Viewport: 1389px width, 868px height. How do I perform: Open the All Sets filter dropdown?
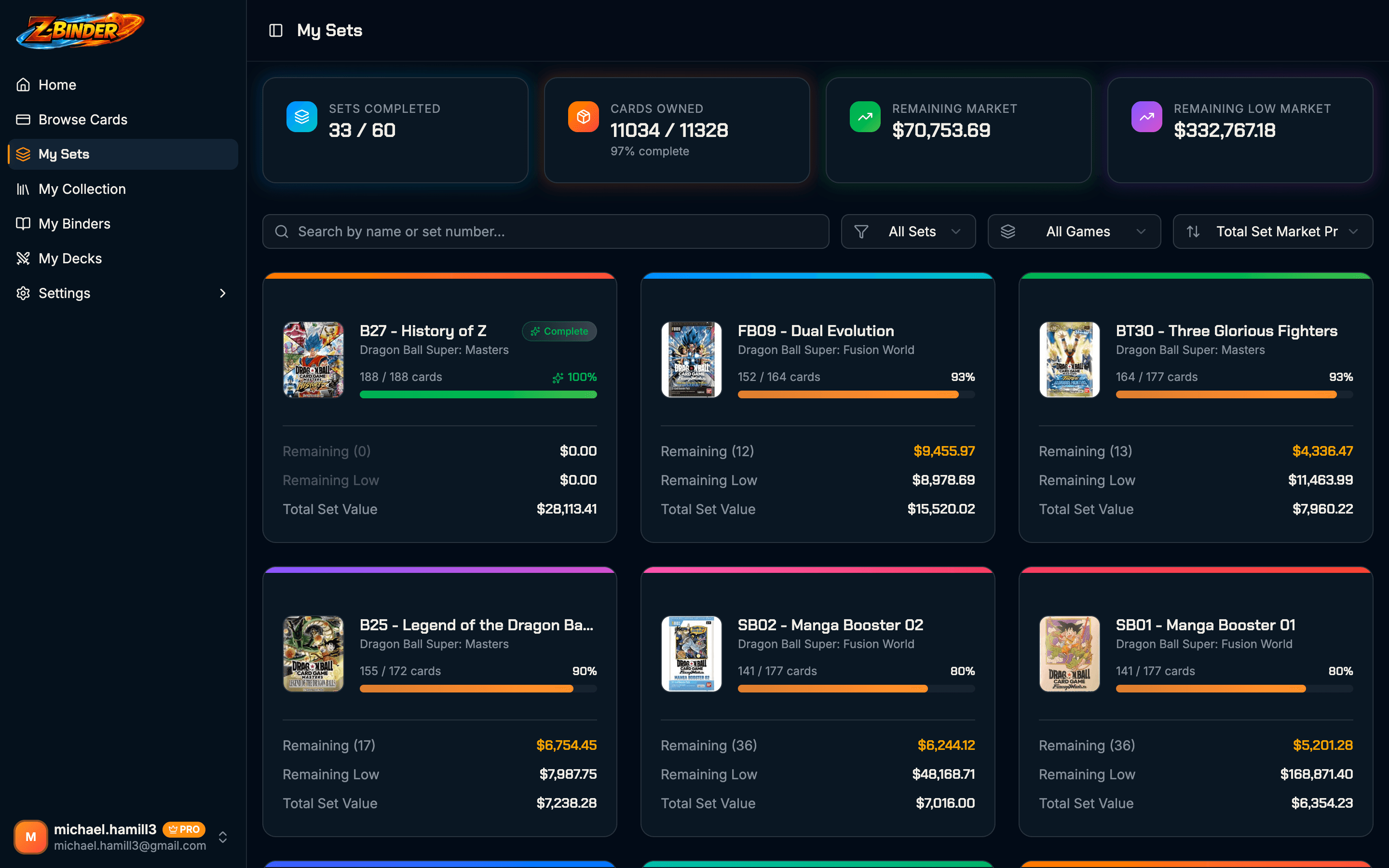(x=908, y=231)
